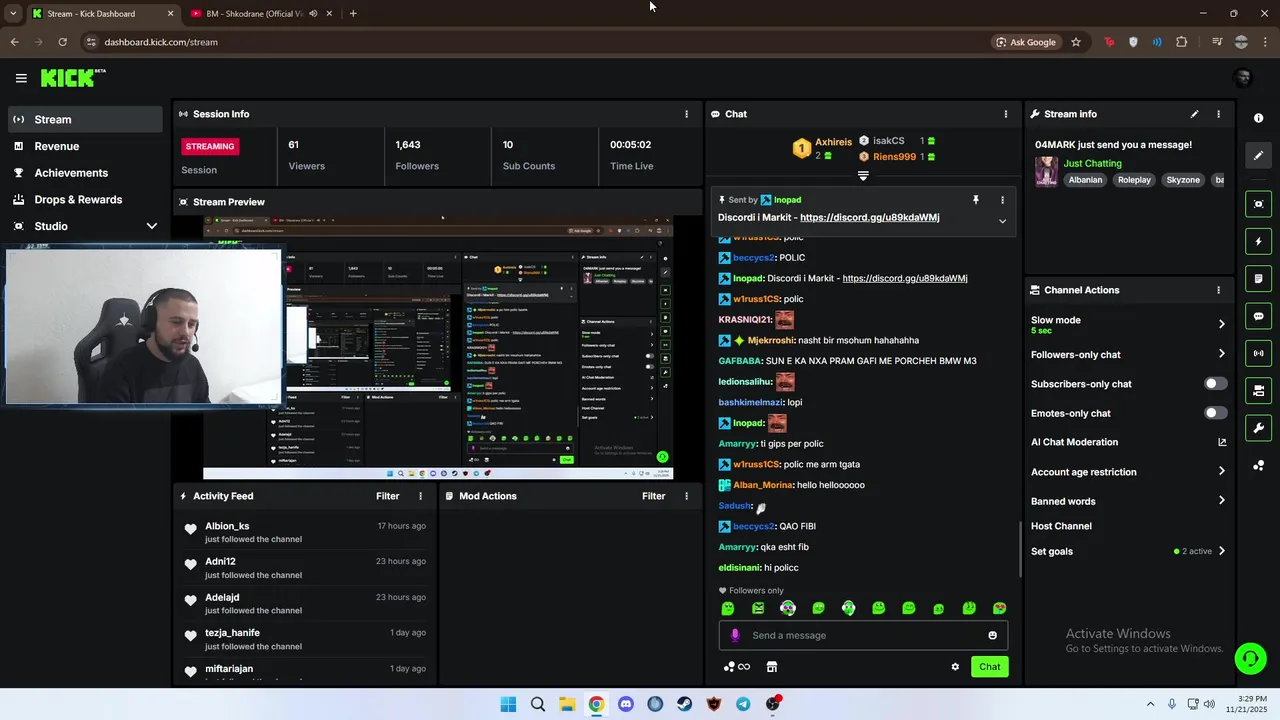This screenshot has height=720, width=1280.
Task: Expand the chat leaderboard arrow
Action: click(x=863, y=176)
